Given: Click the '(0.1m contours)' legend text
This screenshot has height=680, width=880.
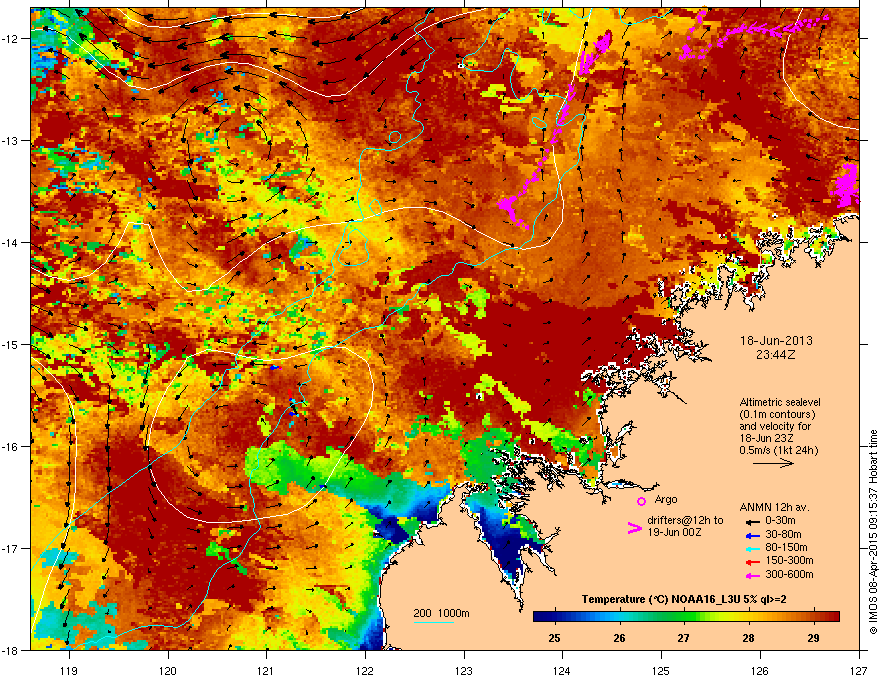Looking at the screenshot, I should click(x=777, y=414).
